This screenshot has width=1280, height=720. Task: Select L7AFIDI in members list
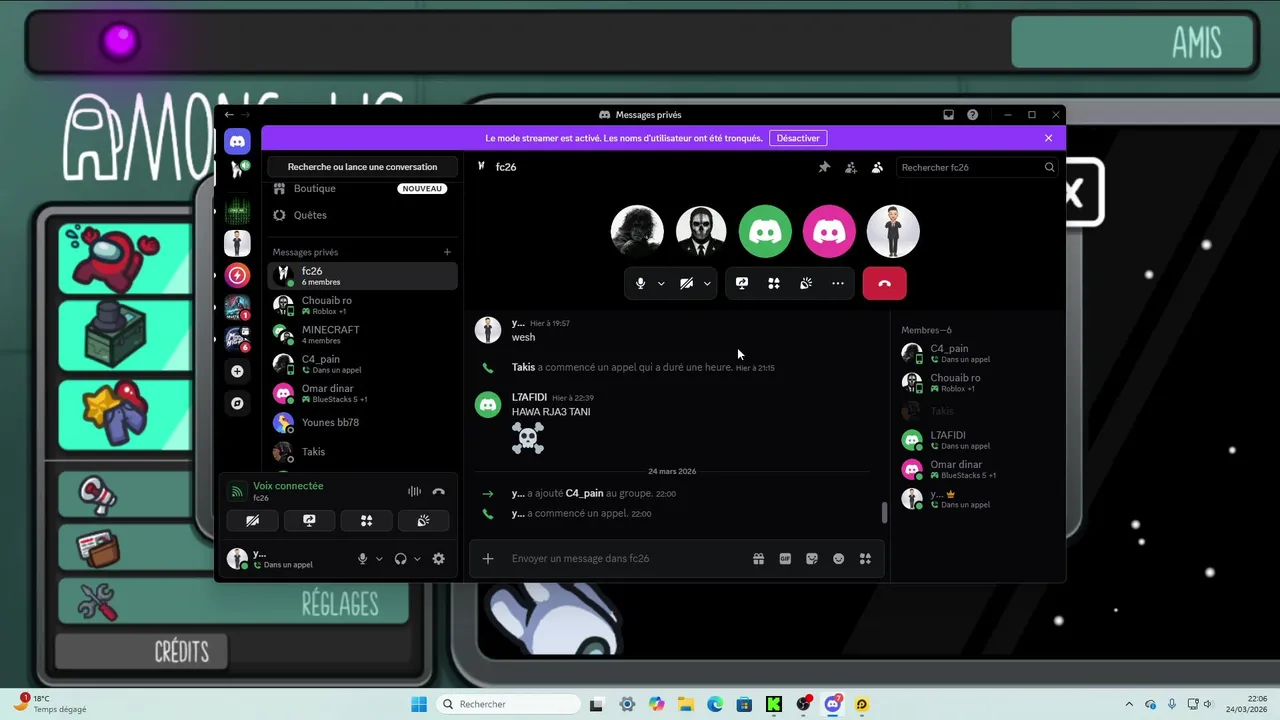(x=976, y=440)
